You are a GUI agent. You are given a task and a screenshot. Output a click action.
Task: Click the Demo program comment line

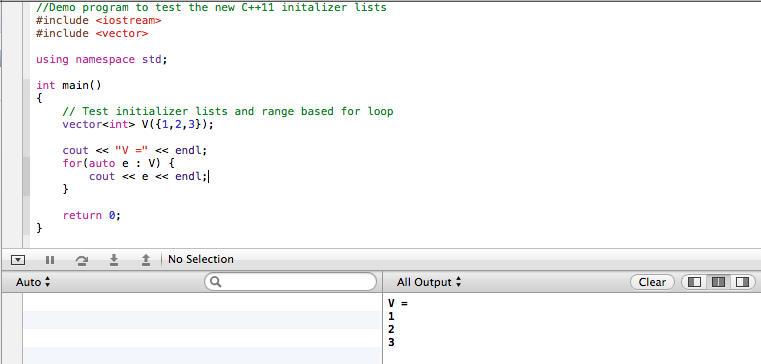211,8
